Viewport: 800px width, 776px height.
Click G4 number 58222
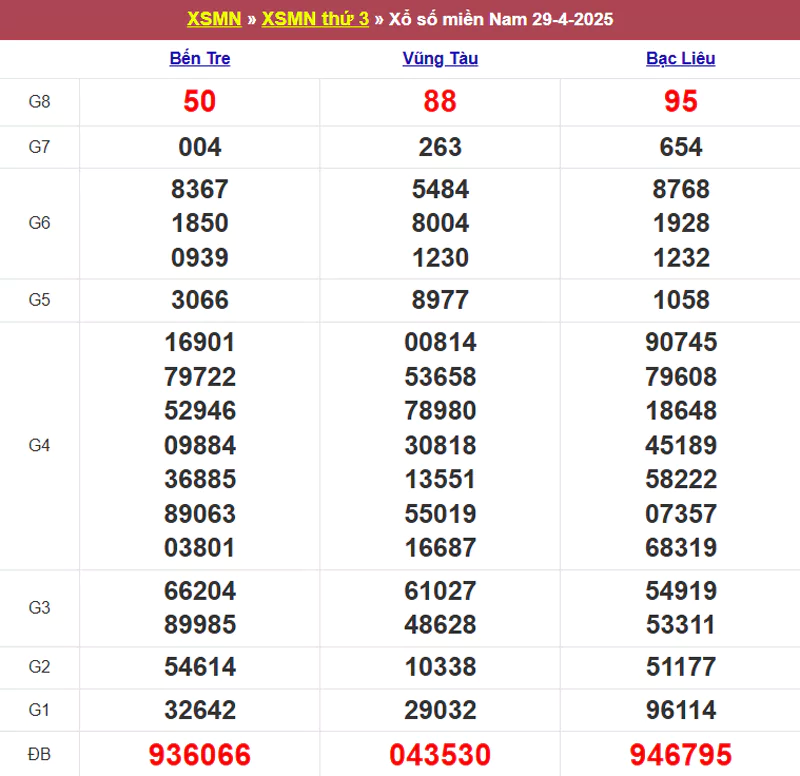coord(681,479)
